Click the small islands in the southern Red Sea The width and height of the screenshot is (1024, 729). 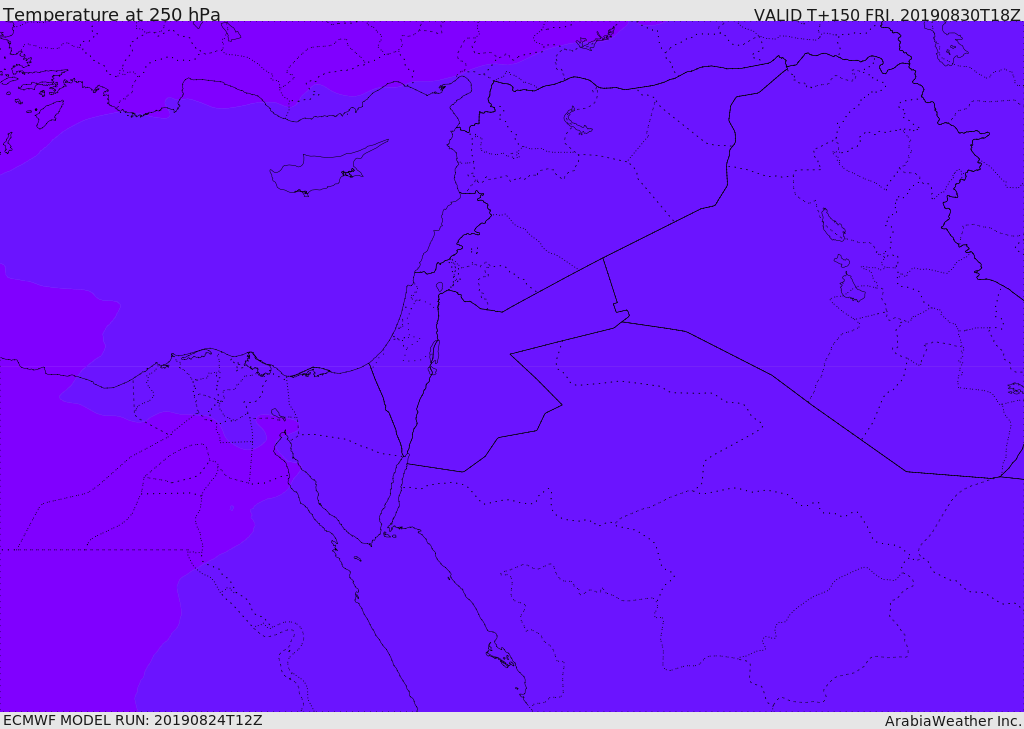coord(500,656)
